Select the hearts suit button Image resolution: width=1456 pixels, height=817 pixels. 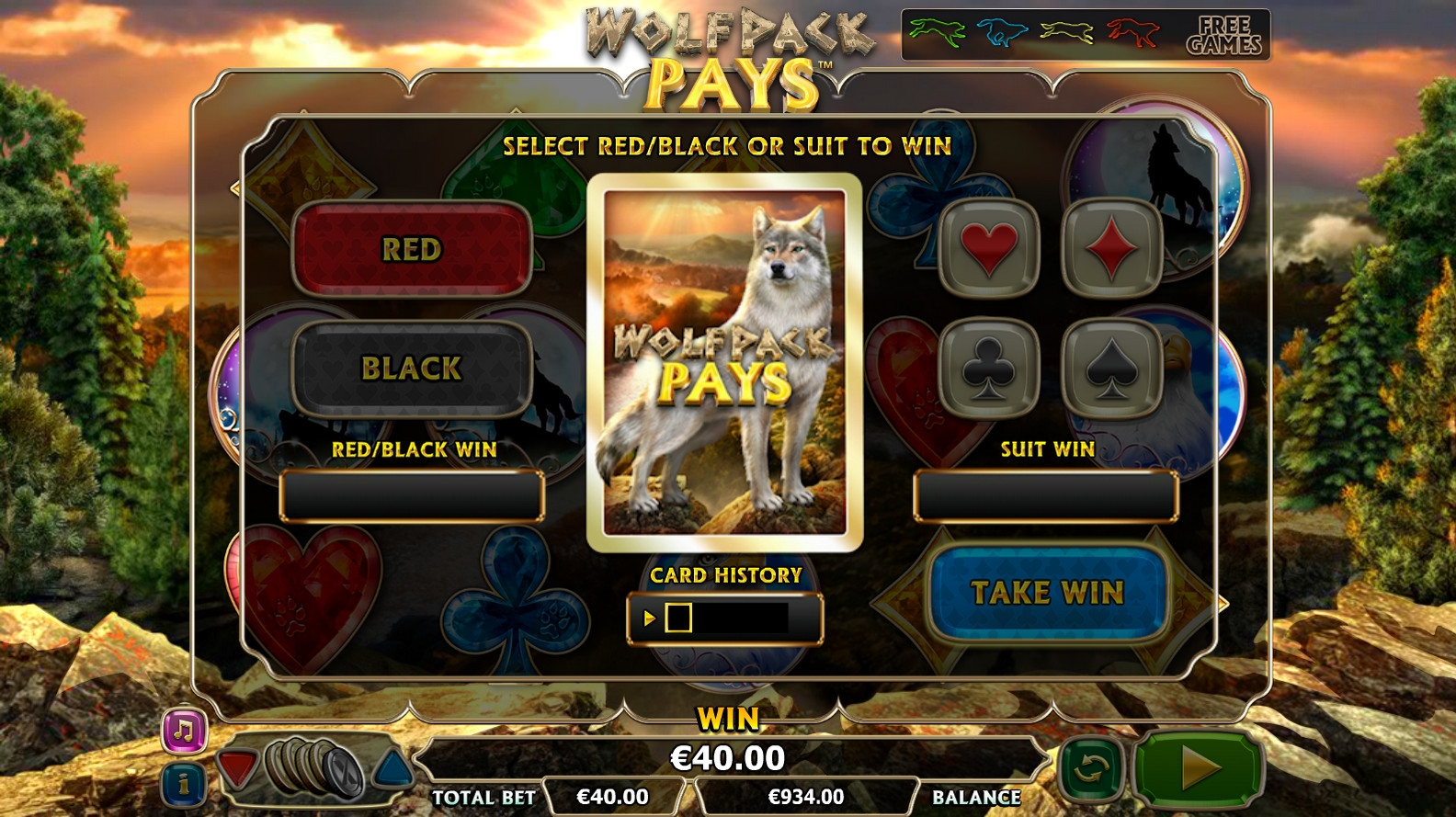989,248
